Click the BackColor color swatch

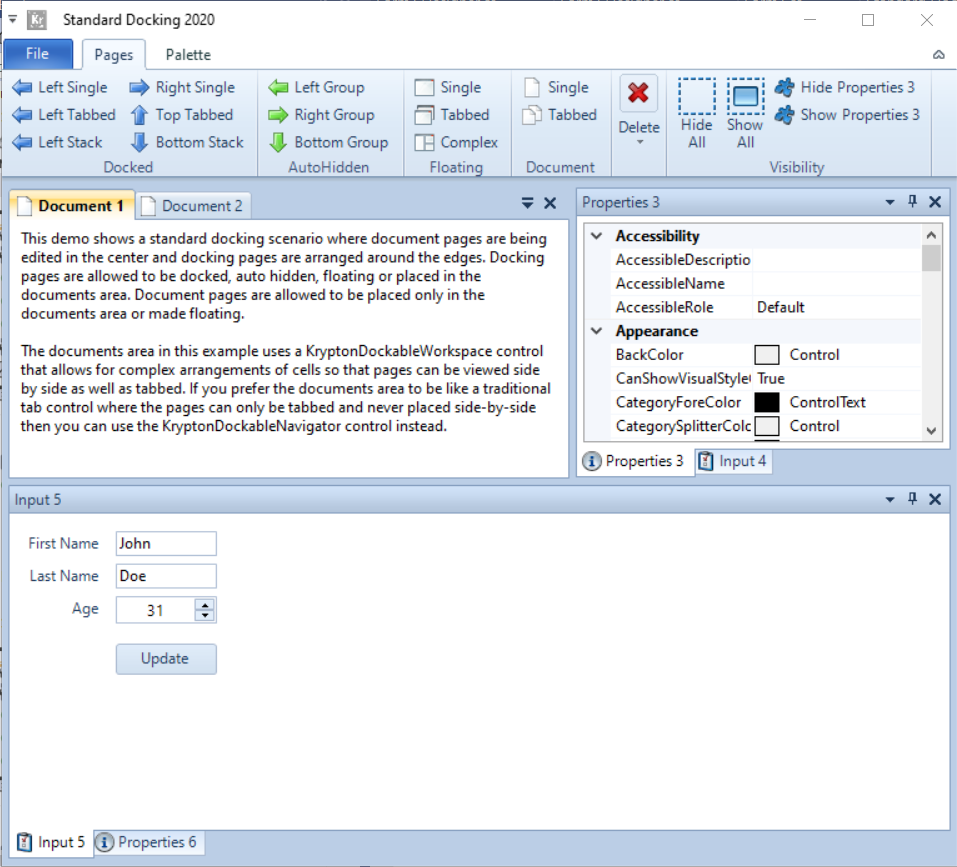(x=767, y=355)
